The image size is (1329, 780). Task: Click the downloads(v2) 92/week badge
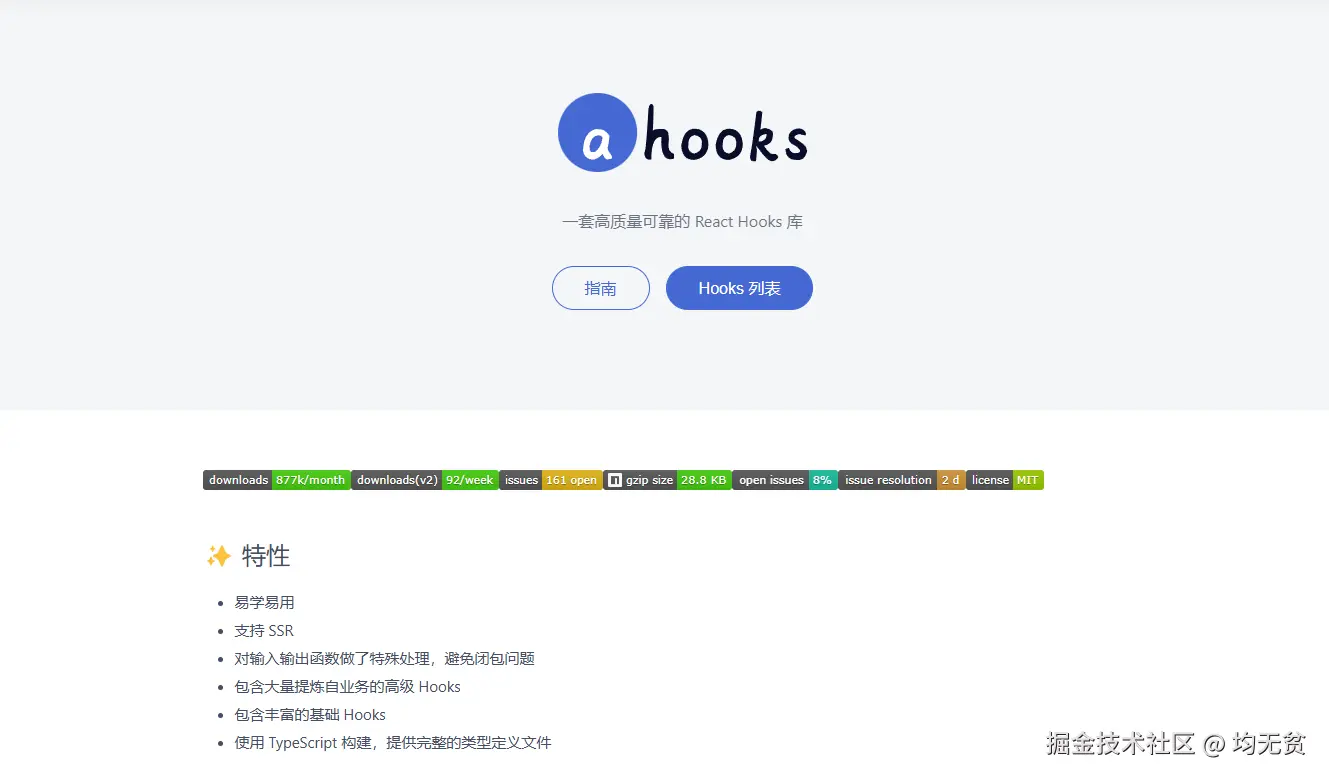[x=425, y=480]
